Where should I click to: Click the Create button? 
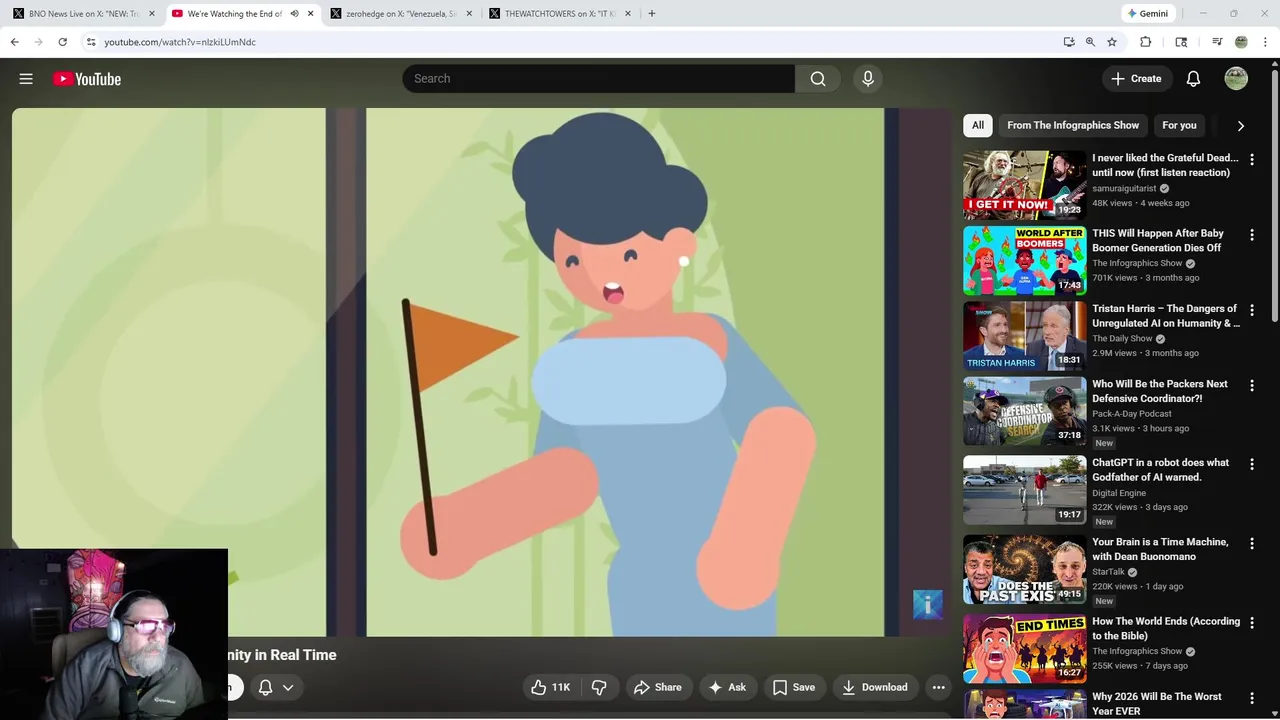1136,79
